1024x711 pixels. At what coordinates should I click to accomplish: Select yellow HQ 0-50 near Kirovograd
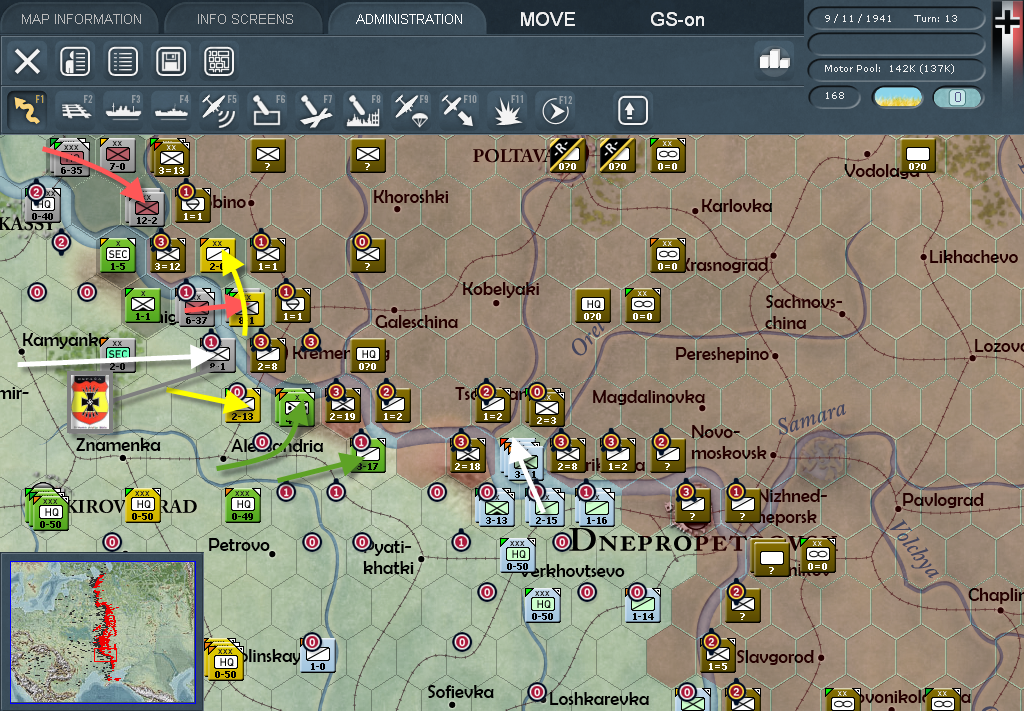tap(142, 505)
